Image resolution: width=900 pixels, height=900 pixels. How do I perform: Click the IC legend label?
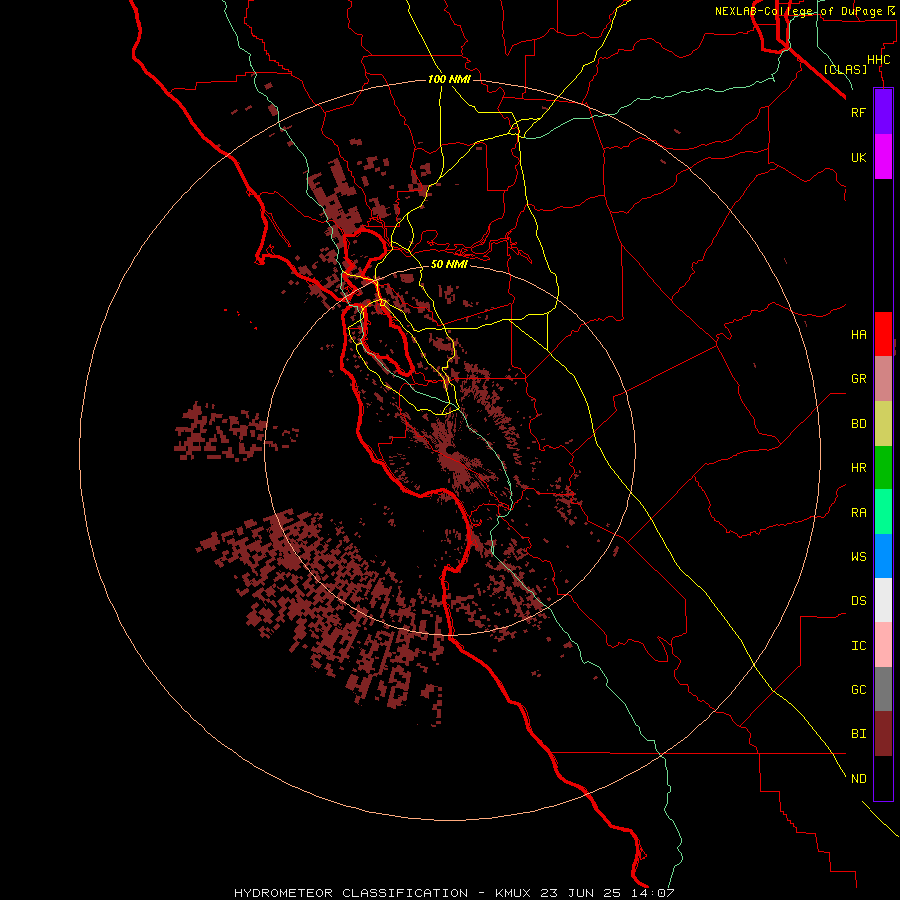click(858, 645)
